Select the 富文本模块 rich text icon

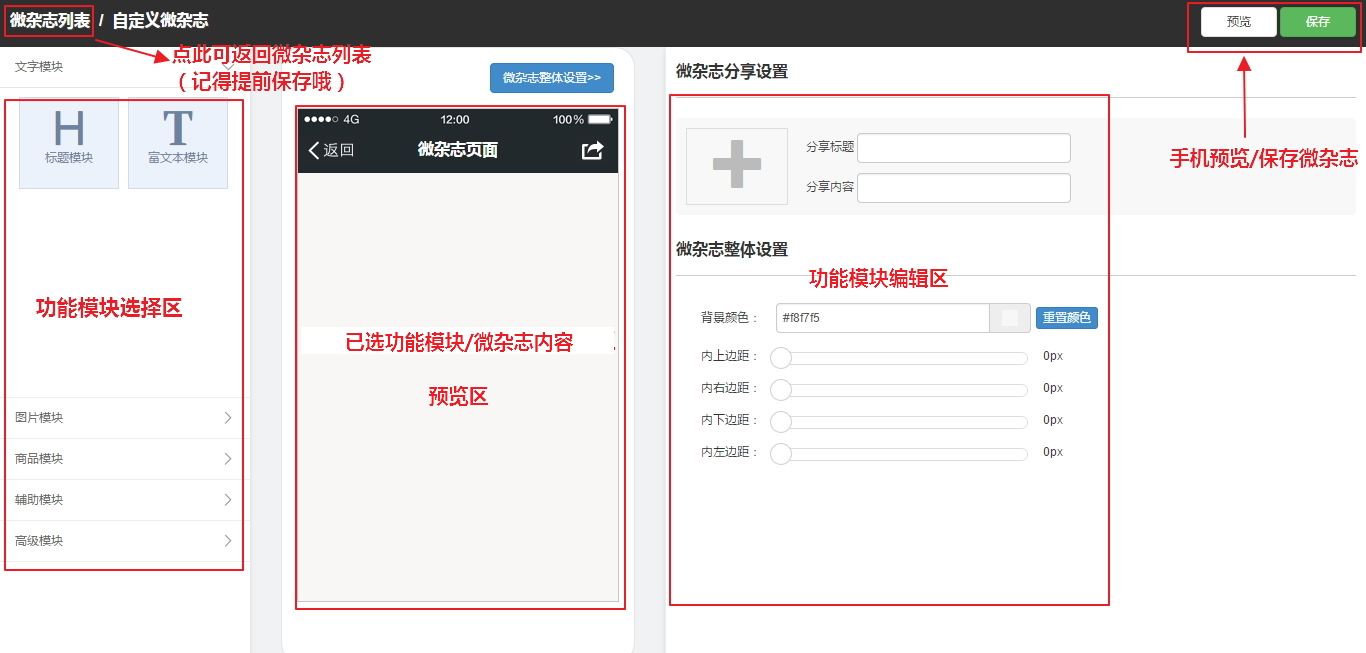[178, 141]
